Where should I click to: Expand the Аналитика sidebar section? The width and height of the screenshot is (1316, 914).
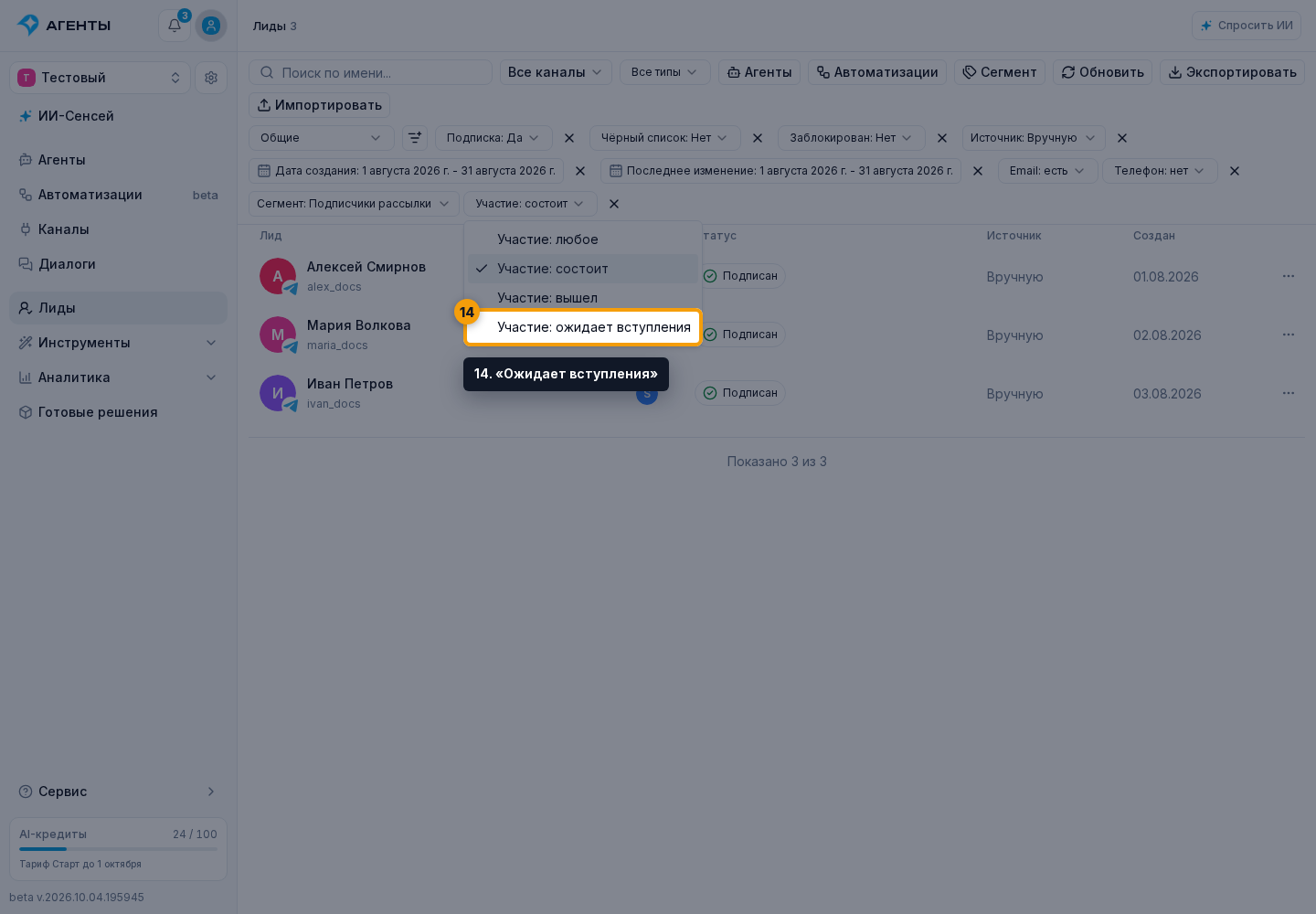click(x=118, y=377)
